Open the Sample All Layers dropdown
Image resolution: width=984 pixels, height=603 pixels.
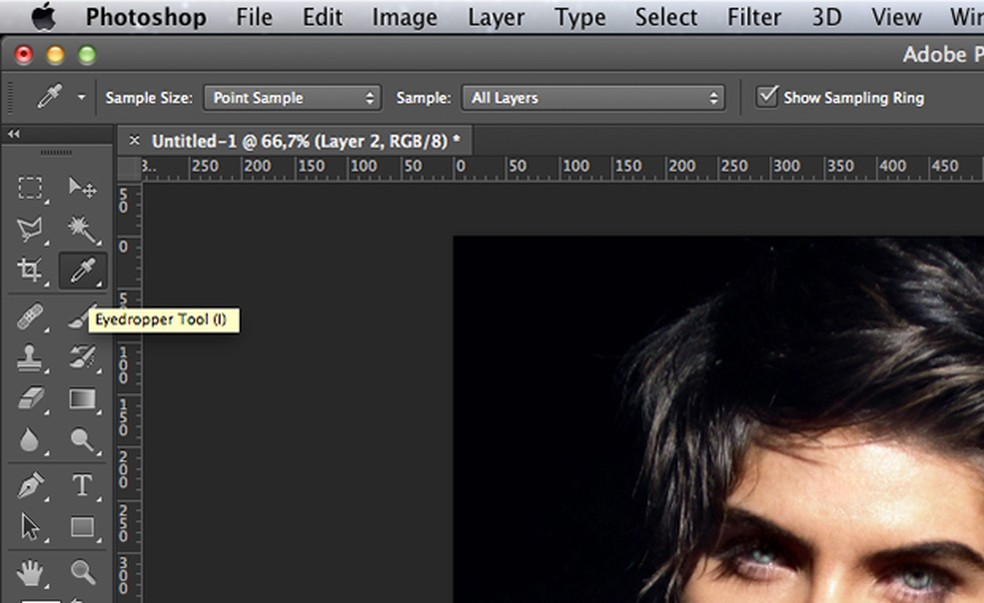pyautogui.click(x=593, y=98)
